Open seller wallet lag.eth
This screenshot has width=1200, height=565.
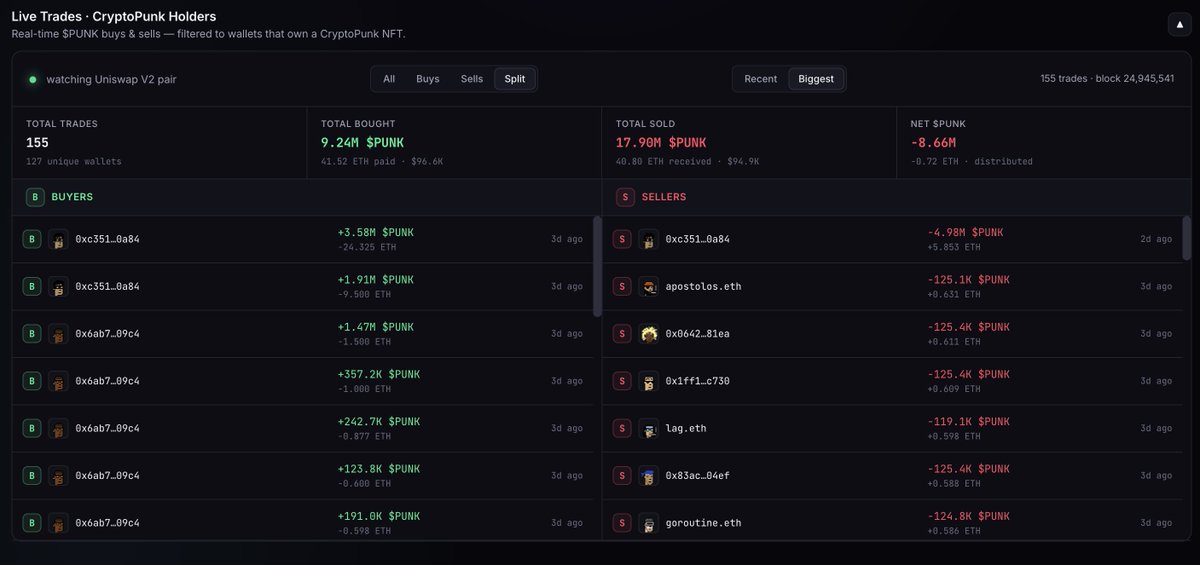(x=686, y=428)
